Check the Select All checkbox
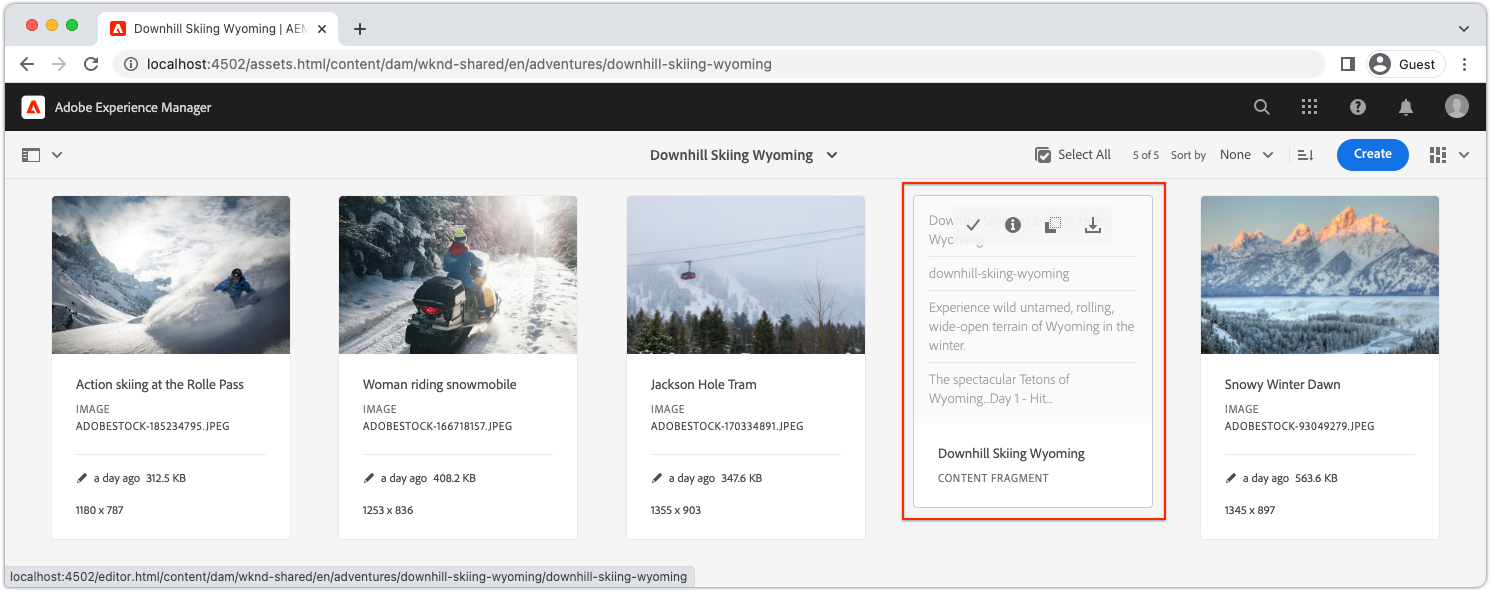 [1043, 155]
